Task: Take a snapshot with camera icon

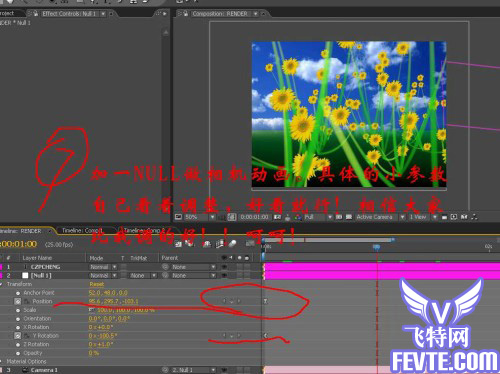Action: tap(277, 217)
